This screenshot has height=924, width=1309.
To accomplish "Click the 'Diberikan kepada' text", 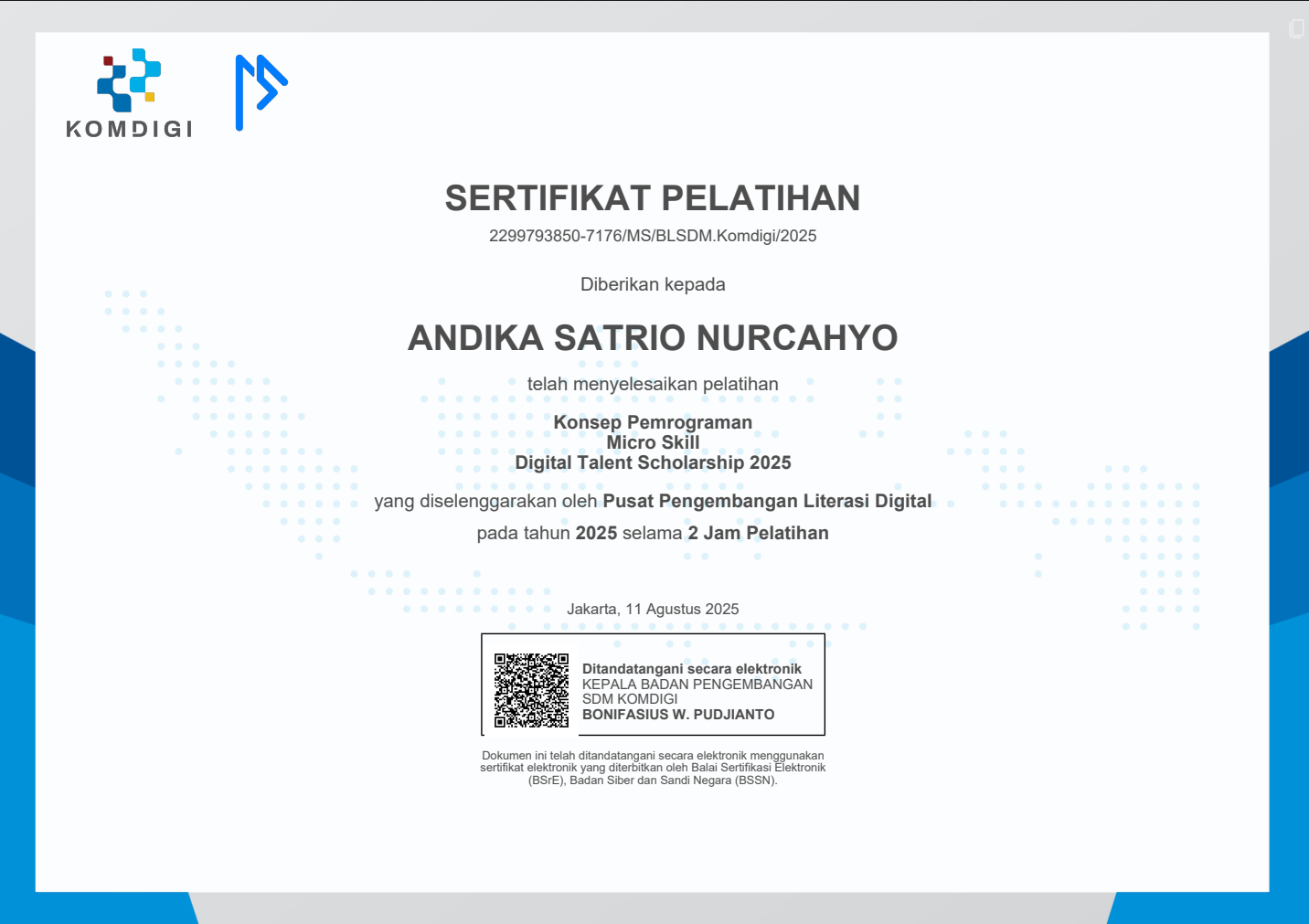I will pyautogui.click(x=653, y=284).
